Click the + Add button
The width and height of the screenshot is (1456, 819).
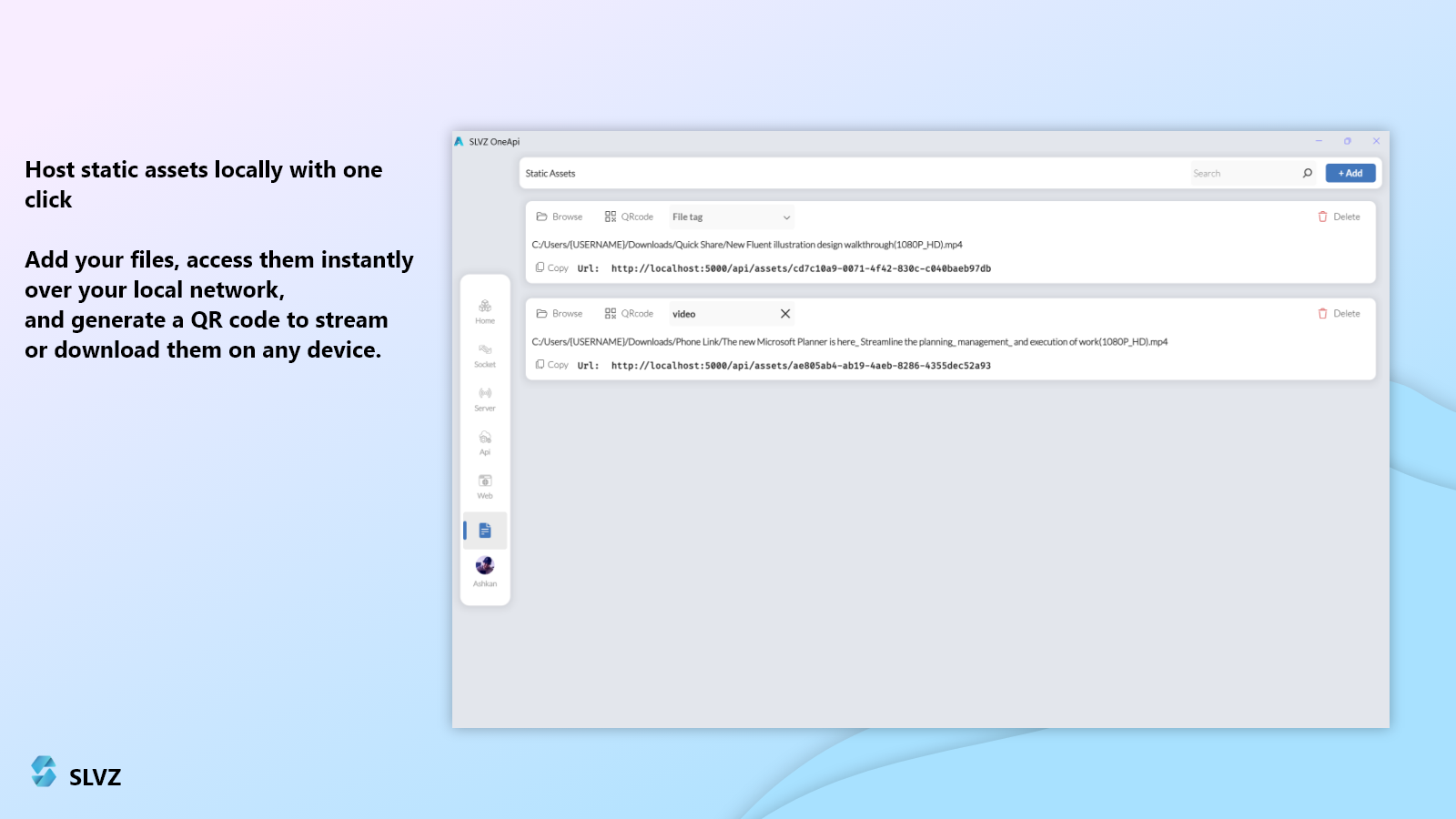1350,173
